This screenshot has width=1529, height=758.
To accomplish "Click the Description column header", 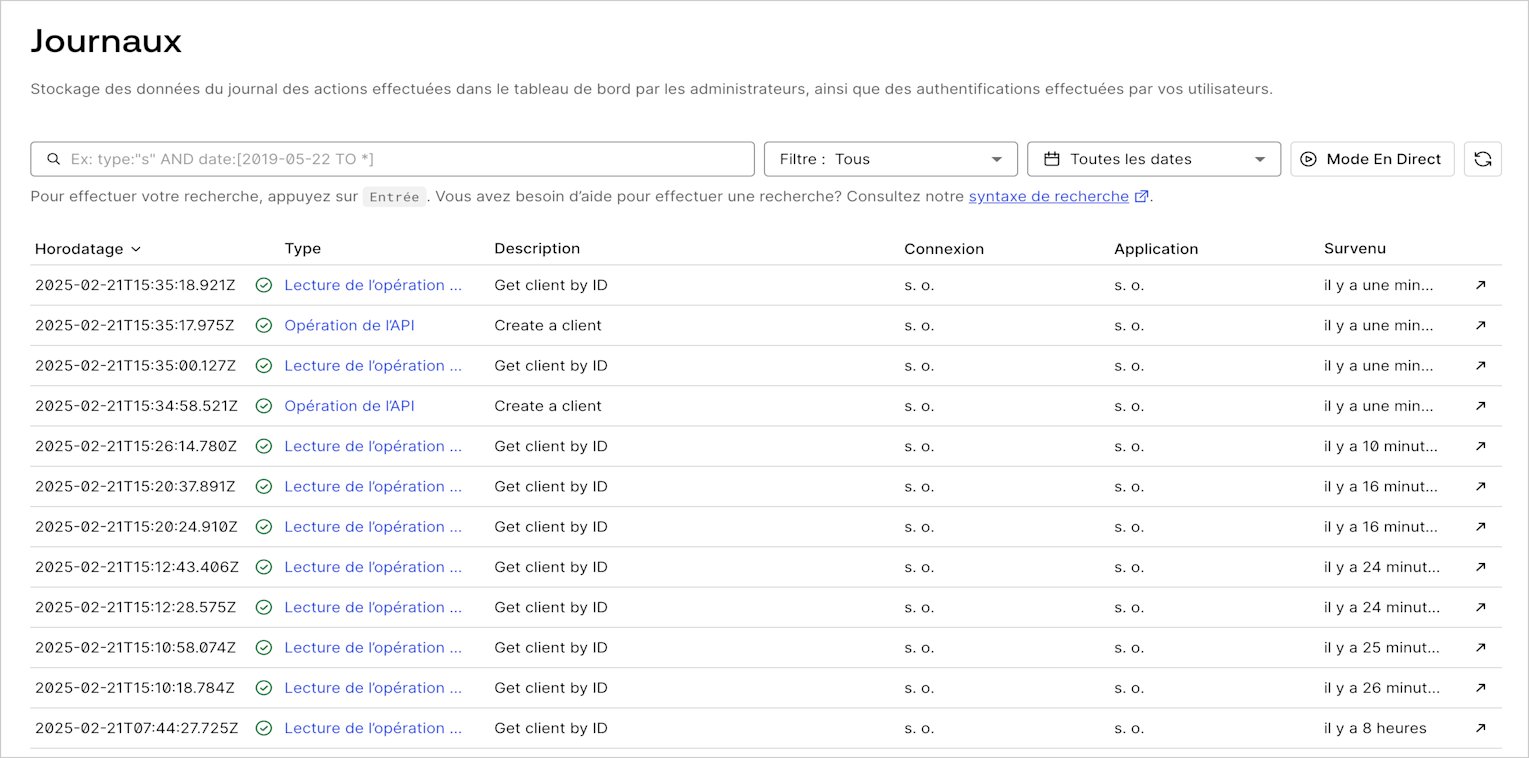I will pyautogui.click(x=537, y=249).
